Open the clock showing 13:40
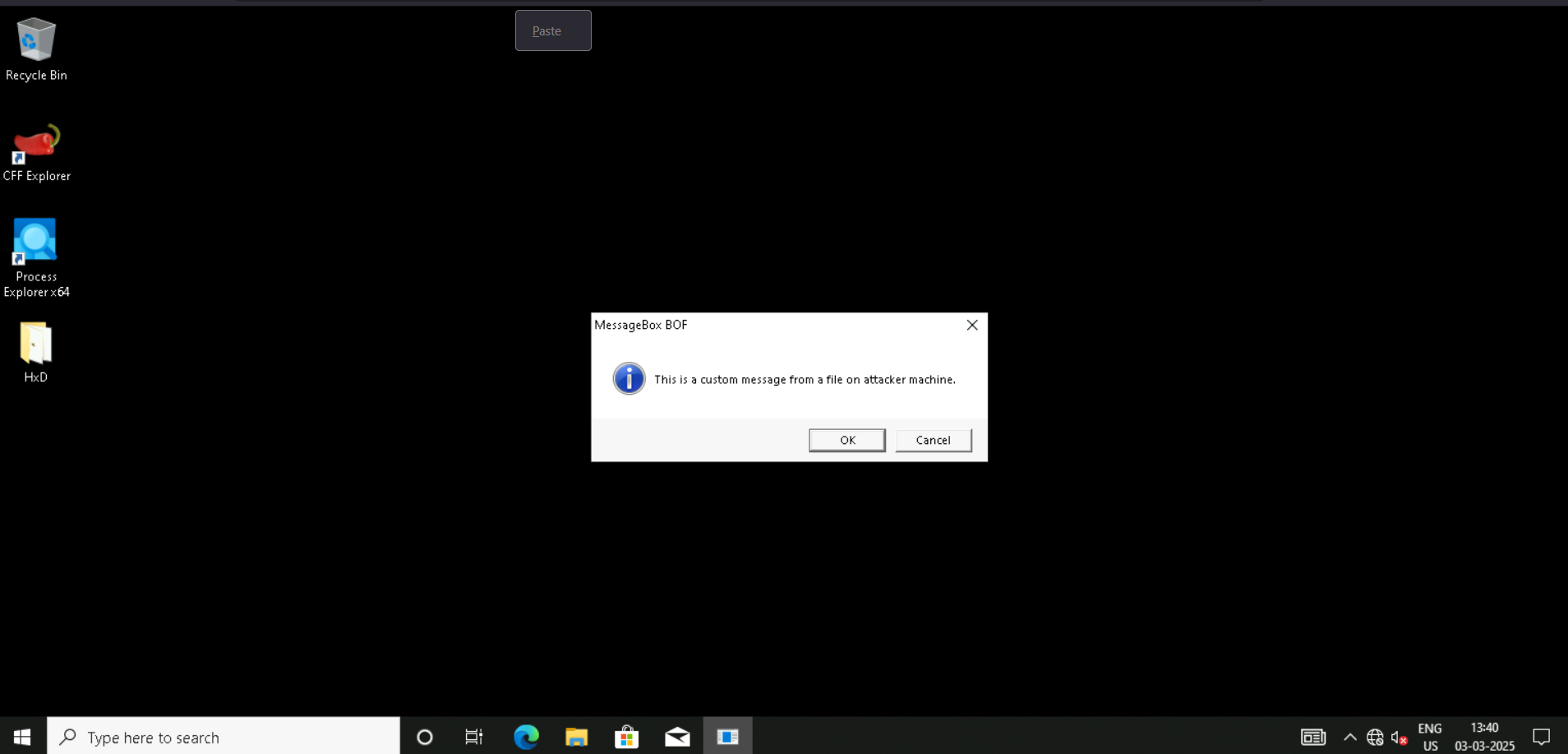Viewport: 1568px width, 754px height. tap(1484, 737)
